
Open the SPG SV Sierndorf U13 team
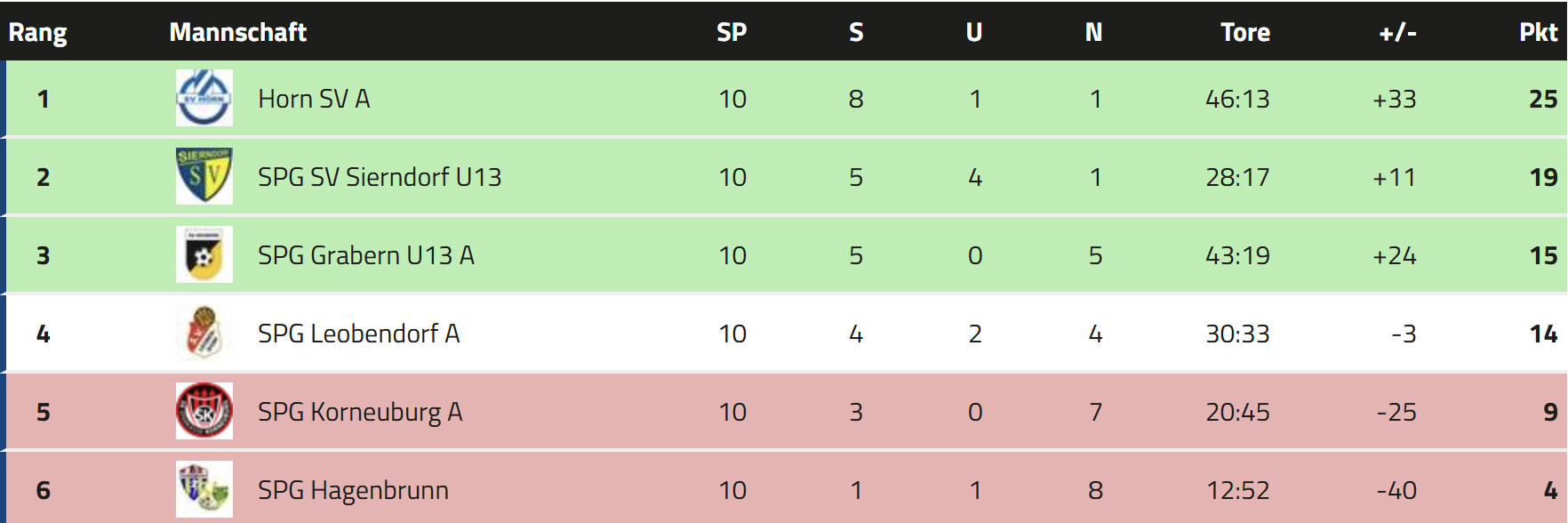(380, 177)
